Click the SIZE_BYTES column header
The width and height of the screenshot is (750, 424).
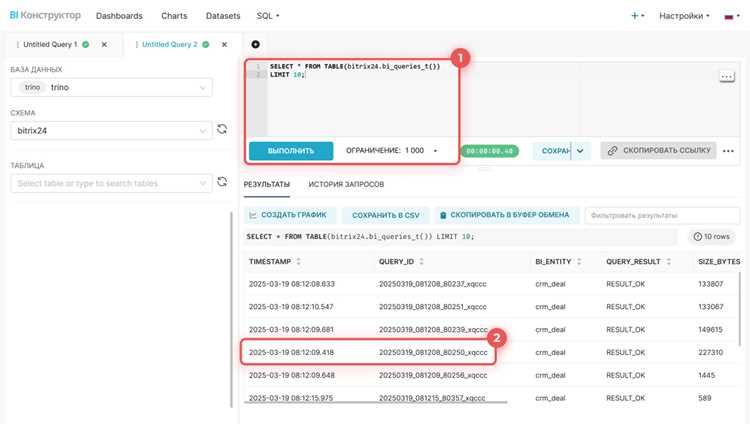[x=719, y=261]
